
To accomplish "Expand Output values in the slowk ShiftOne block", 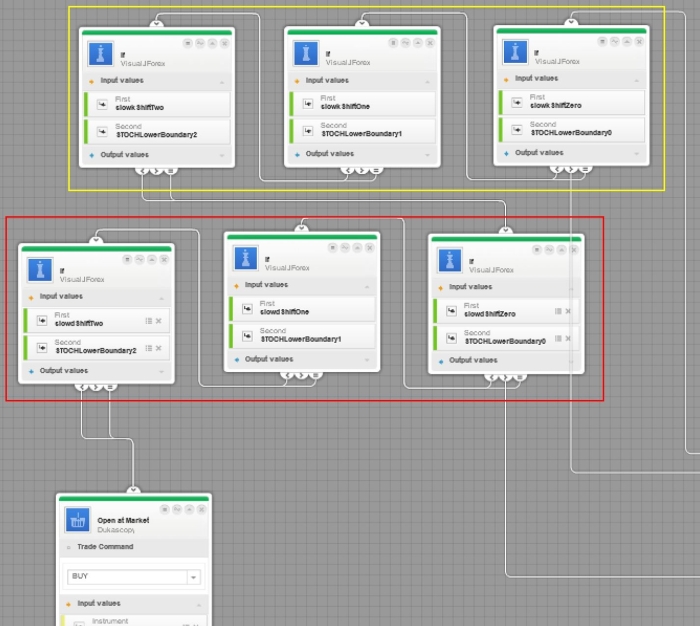I will [x=427, y=155].
